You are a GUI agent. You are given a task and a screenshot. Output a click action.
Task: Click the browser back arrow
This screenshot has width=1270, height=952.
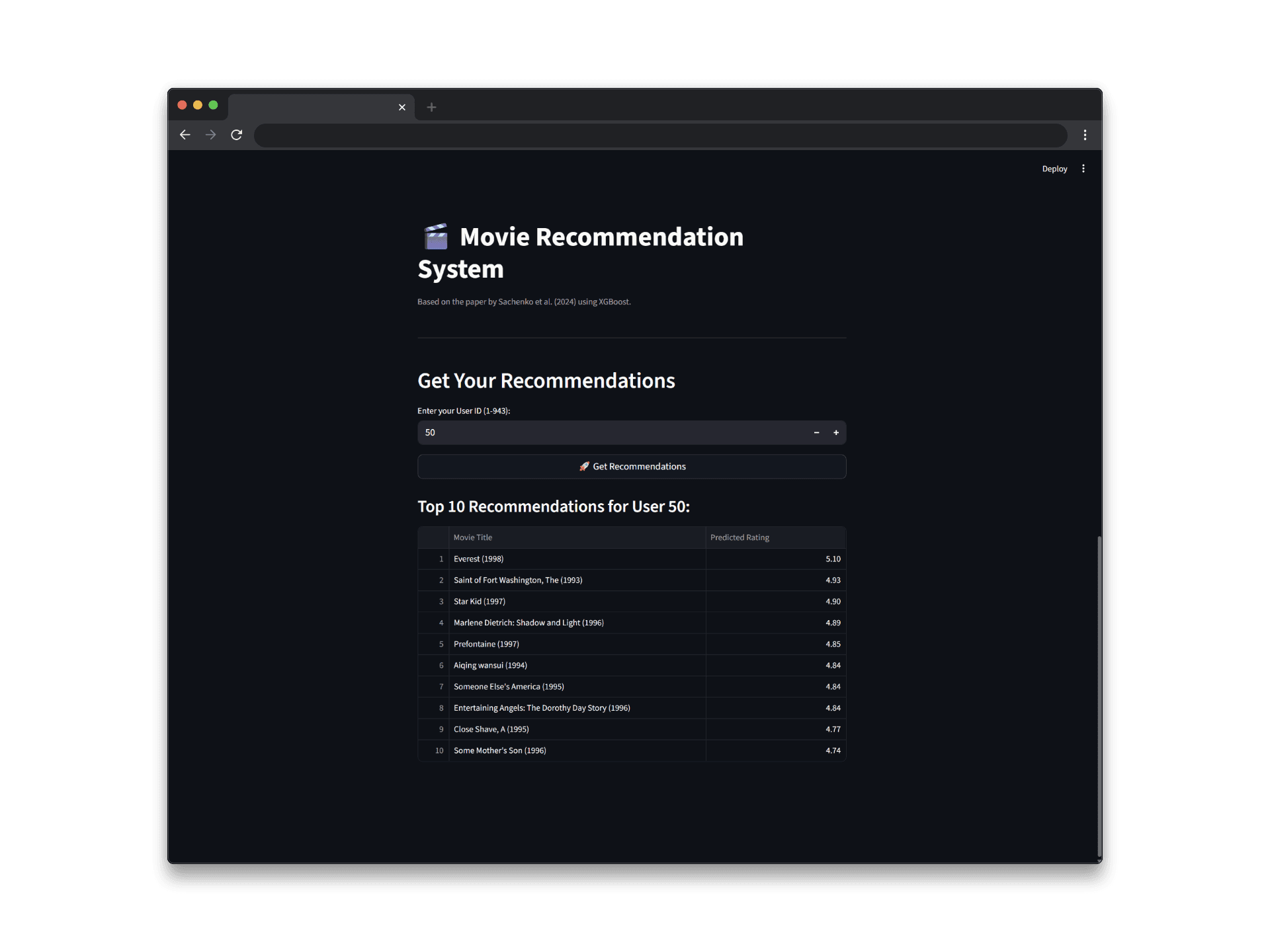(x=185, y=135)
